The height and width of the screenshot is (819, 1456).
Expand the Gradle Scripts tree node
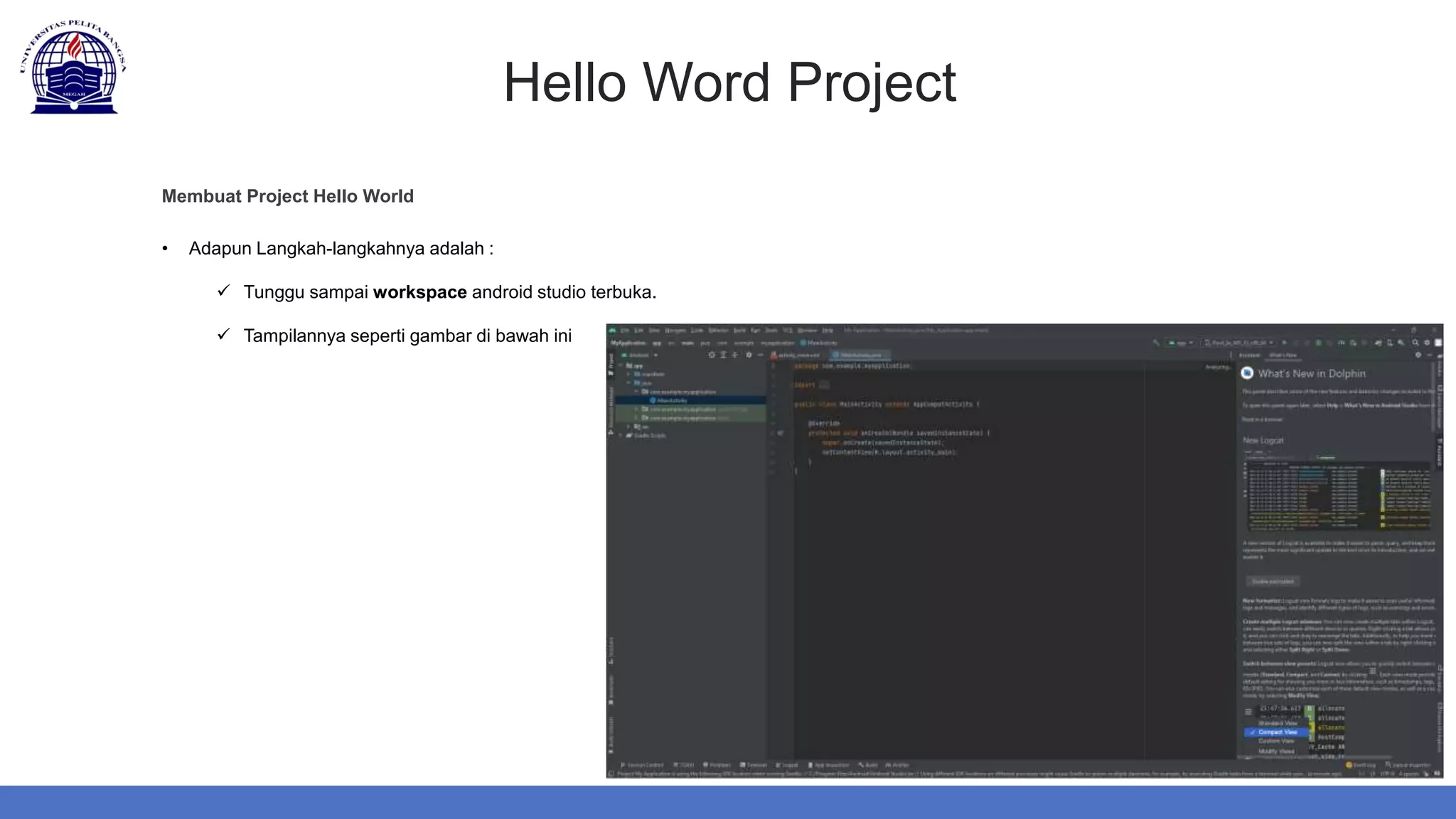[621, 435]
